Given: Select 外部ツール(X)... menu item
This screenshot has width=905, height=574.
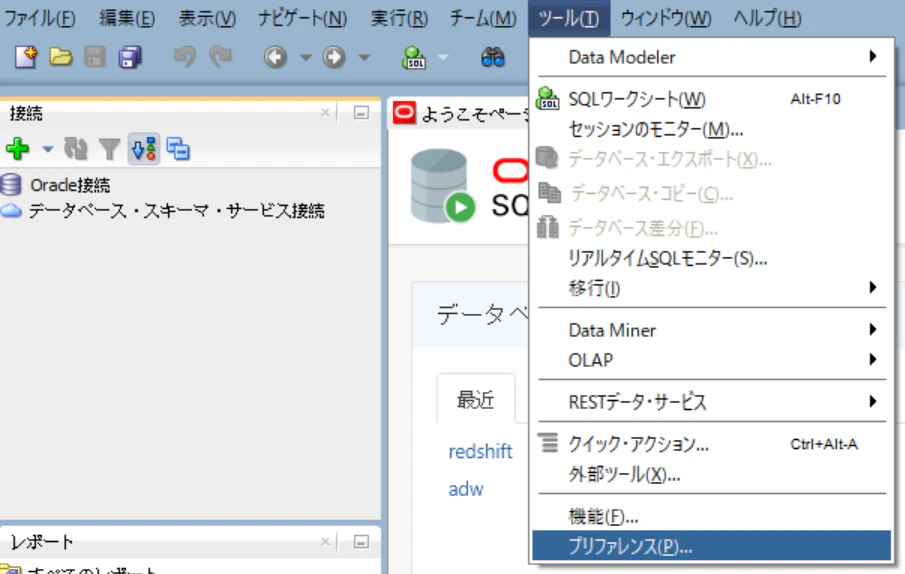Looking at the screenshot, I should 712,474.
